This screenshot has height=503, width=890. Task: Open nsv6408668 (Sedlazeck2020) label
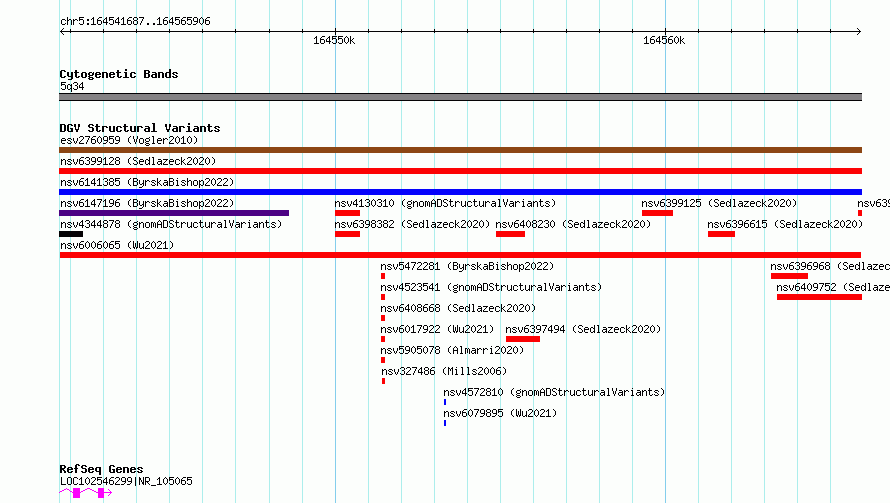tap(458, 308)
